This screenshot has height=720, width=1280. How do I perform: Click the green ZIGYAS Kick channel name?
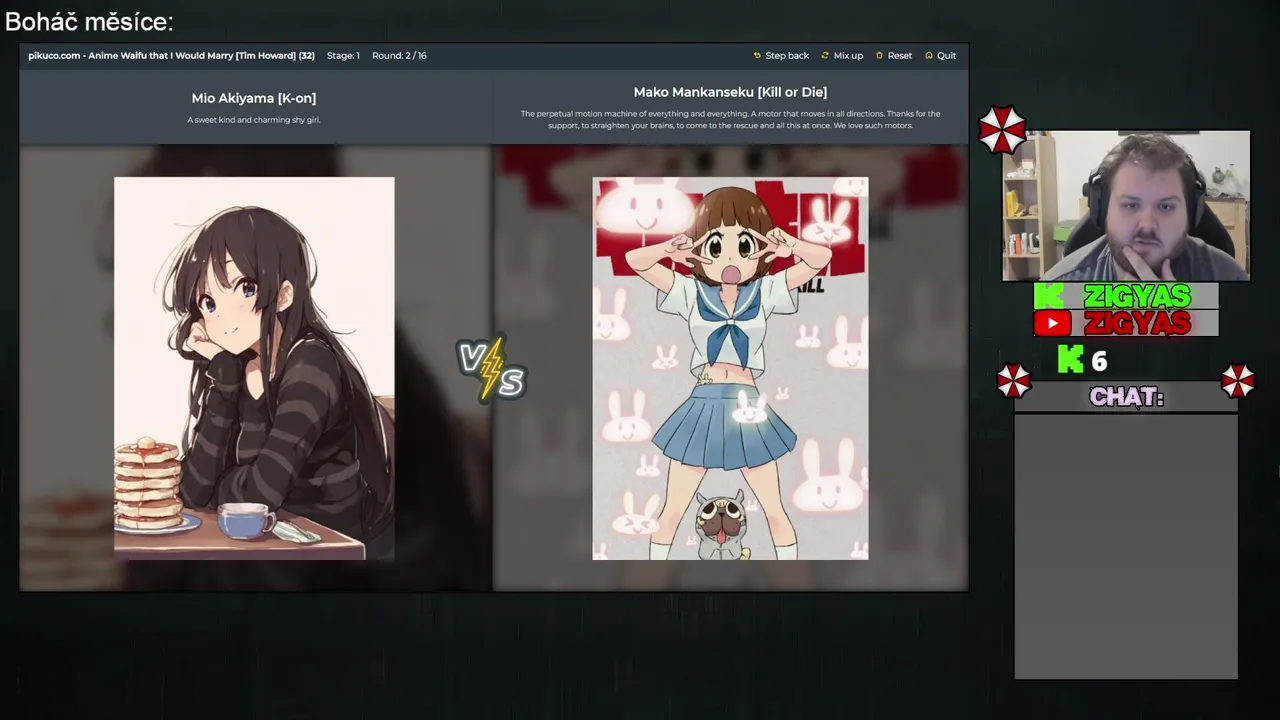pos(1137,296)
